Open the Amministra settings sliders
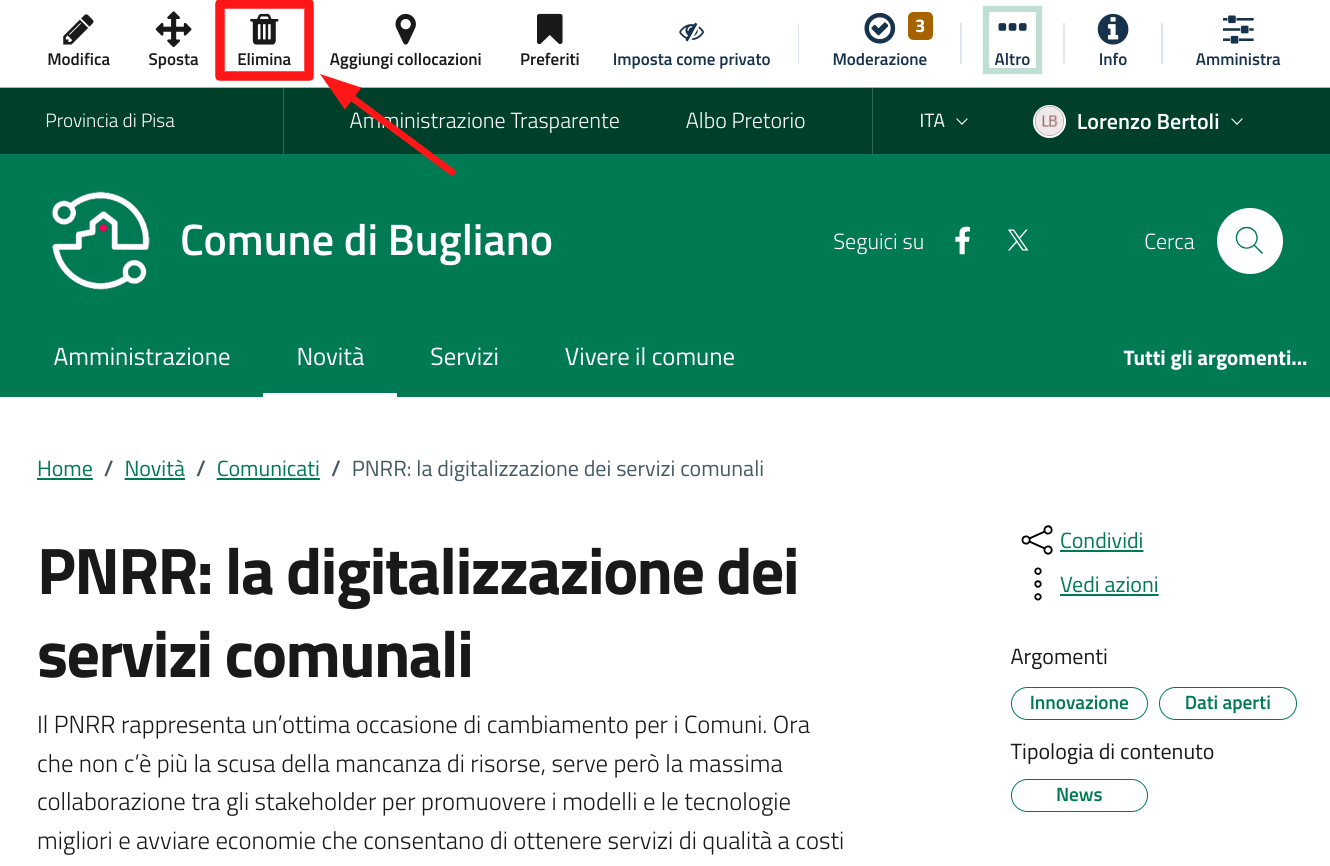 [1238, 31]
